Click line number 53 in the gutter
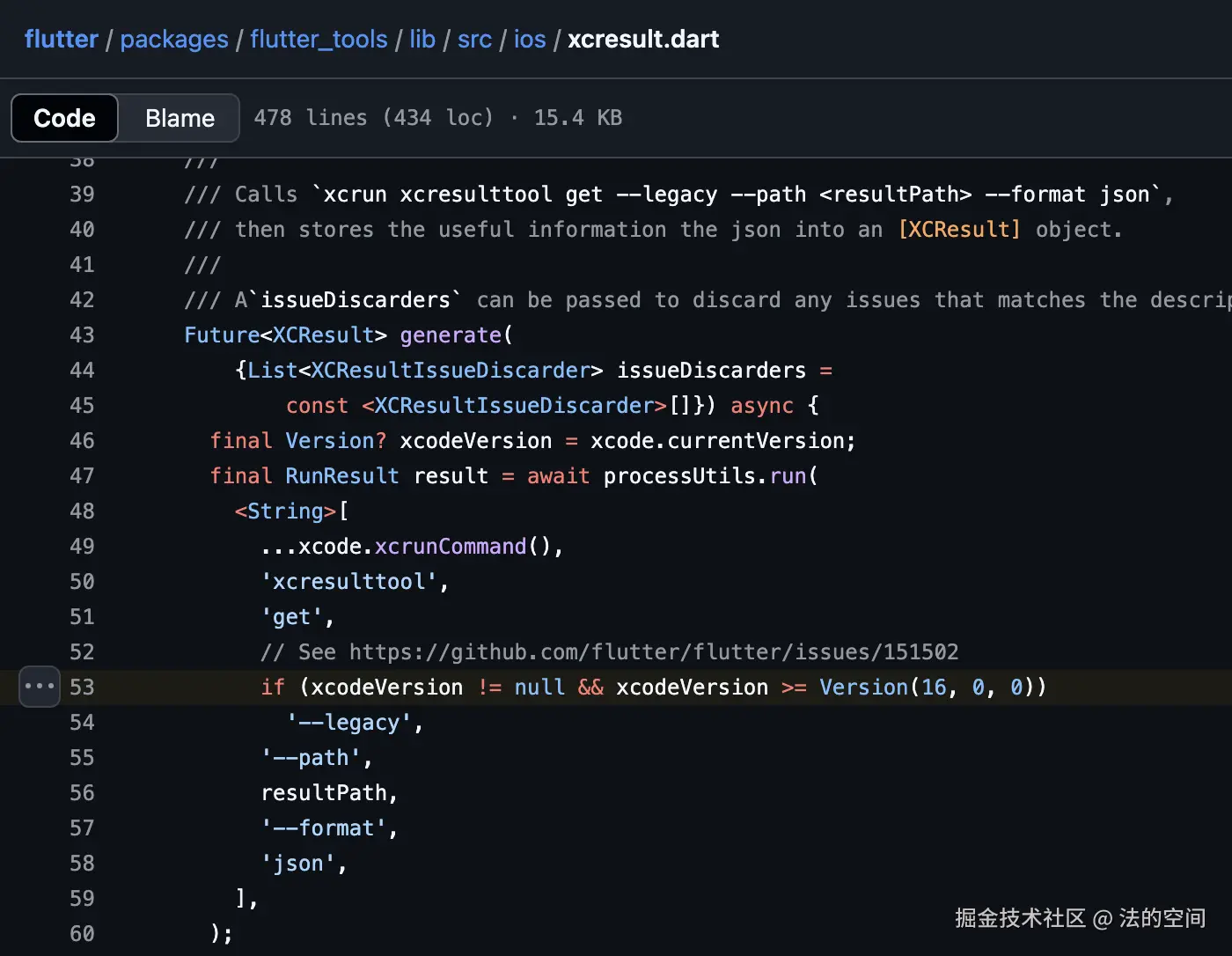Screen dimensions: 1232x956 click(x=82, y=688)
